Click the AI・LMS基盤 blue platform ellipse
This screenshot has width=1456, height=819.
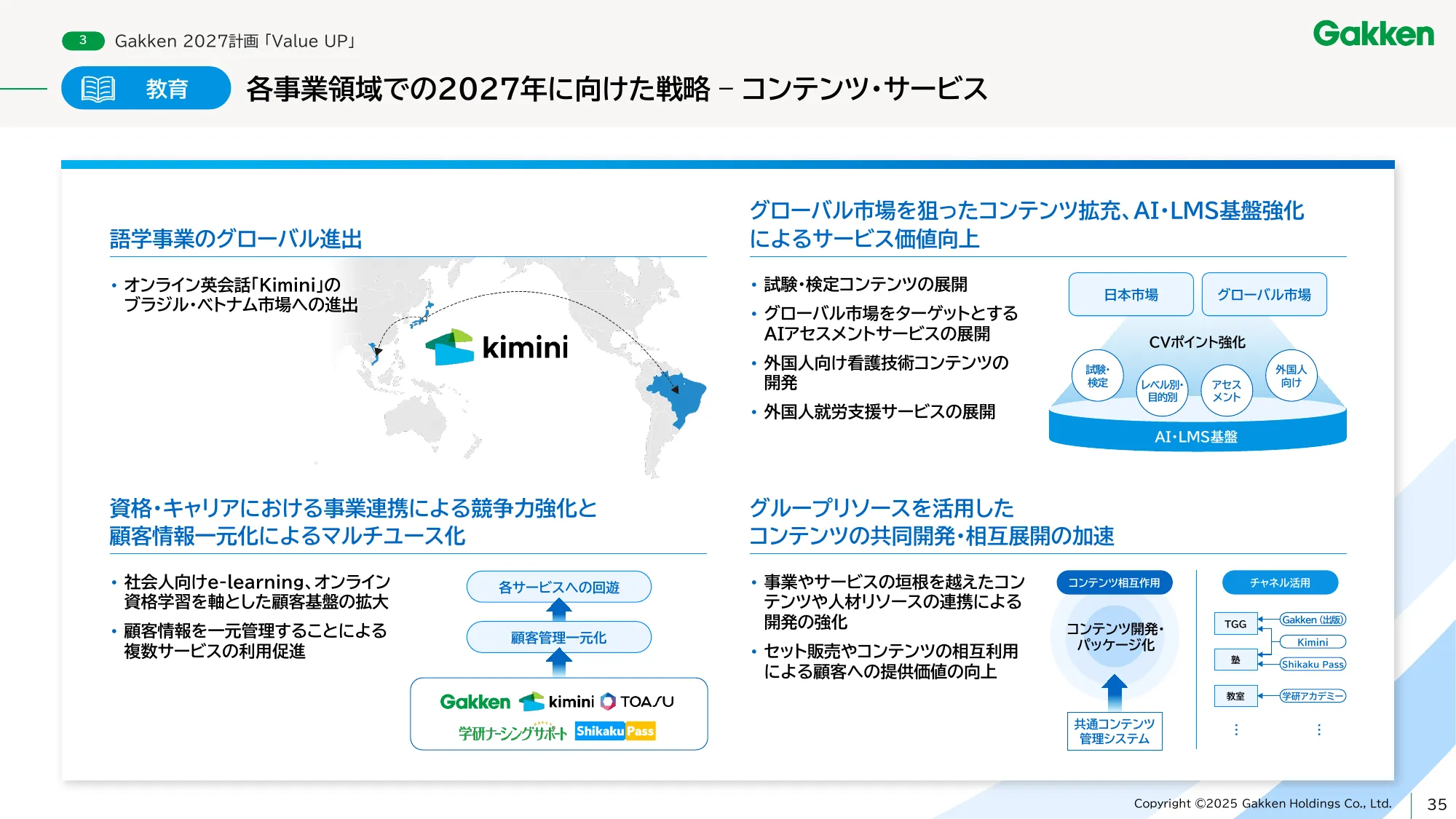1197,435
